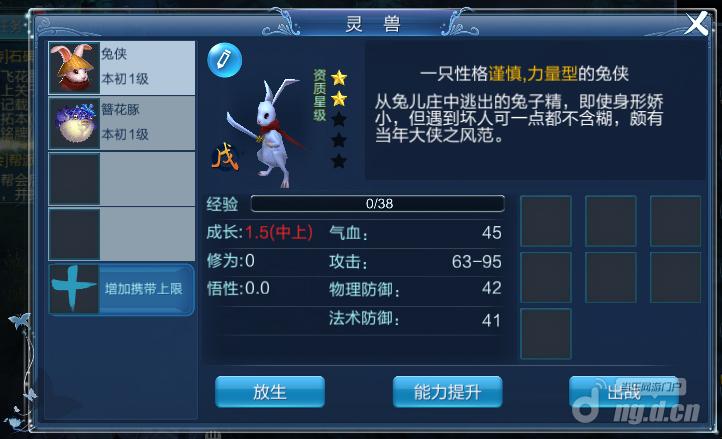
Task: Close the 灵兽 window with X
Action: [696, 23]
